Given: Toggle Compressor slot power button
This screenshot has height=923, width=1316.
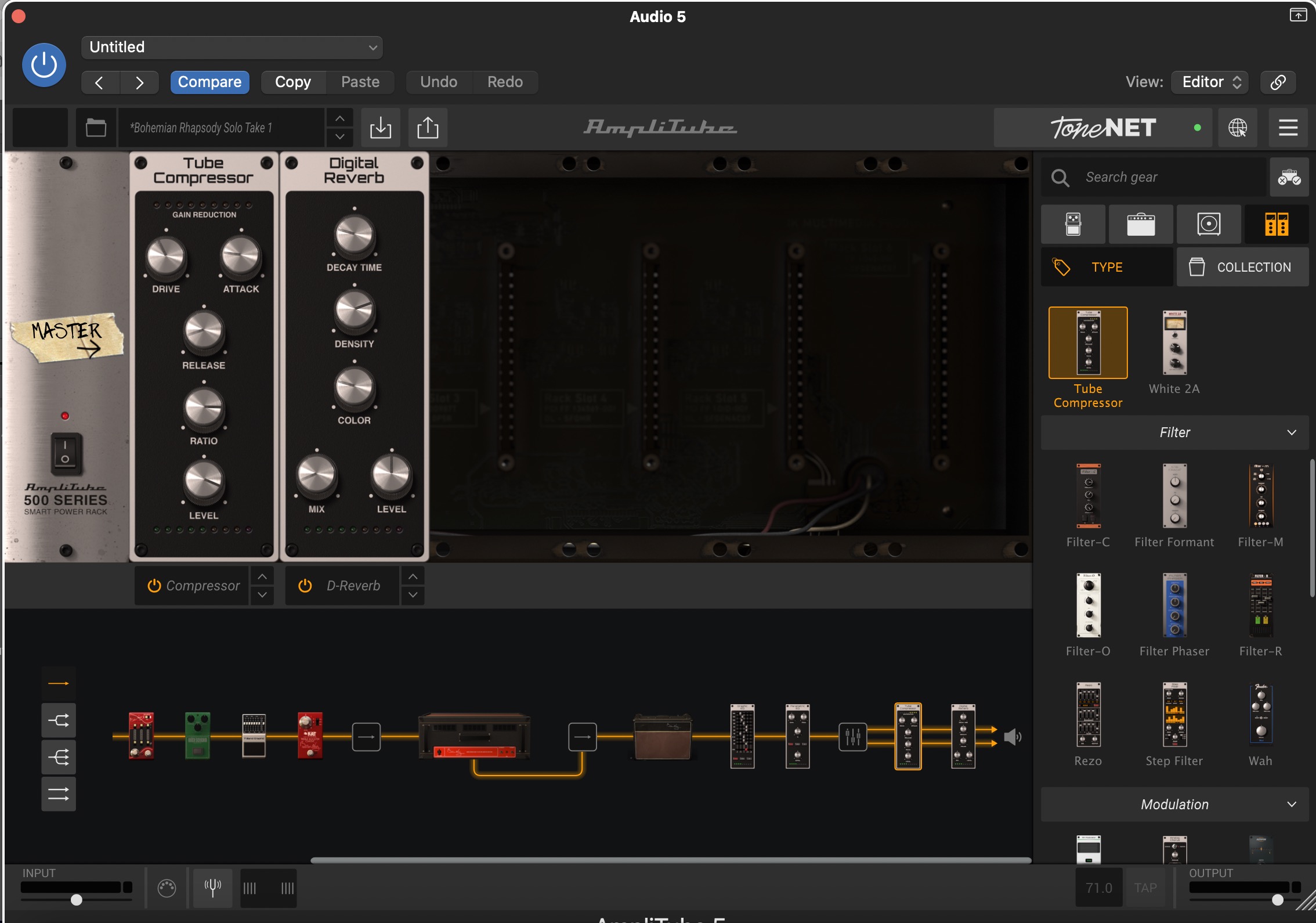Looking at the screenshot, I should (154, 586).
